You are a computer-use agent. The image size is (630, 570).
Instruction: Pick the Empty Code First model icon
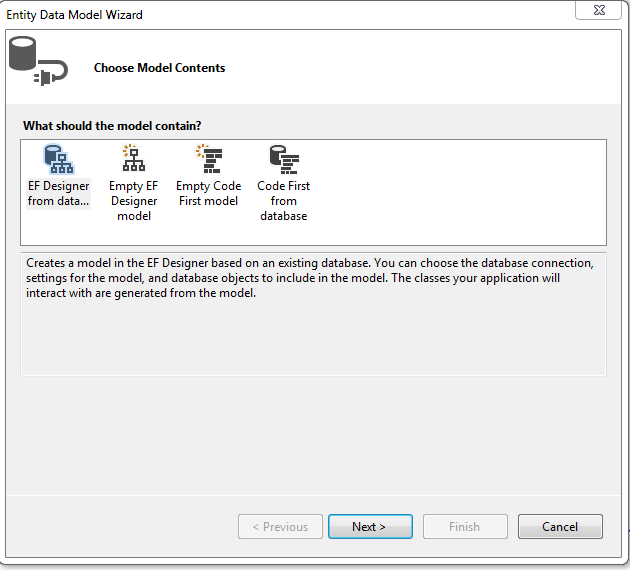209,159
